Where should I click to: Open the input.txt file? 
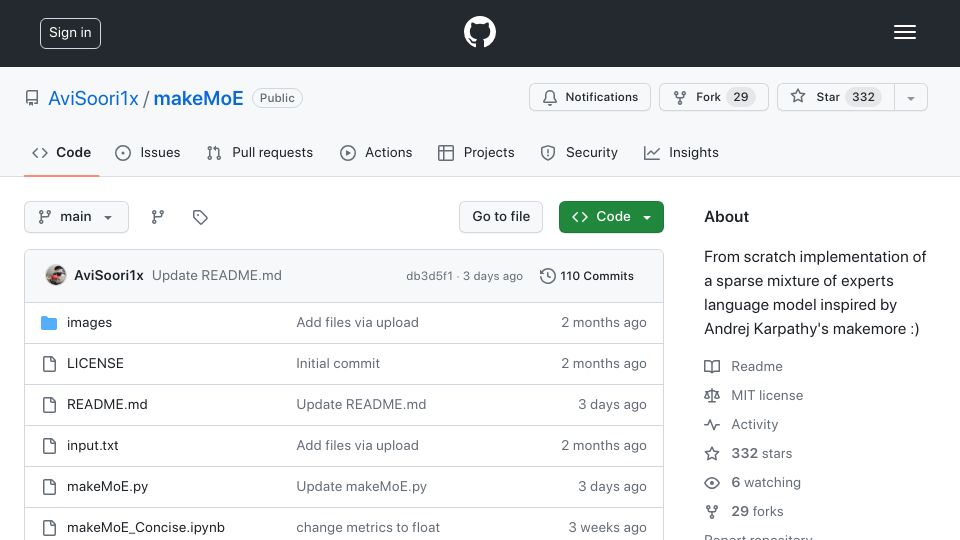92,446
